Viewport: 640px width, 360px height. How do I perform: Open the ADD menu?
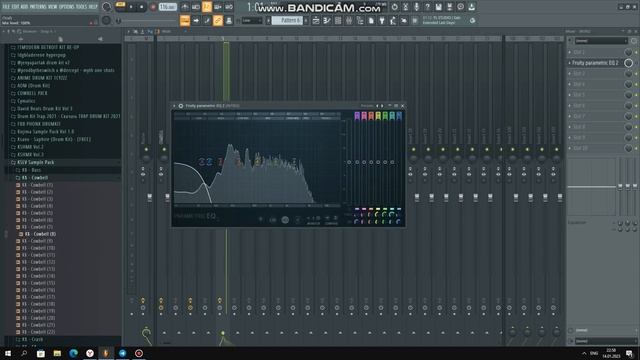(x=24, y=7)
